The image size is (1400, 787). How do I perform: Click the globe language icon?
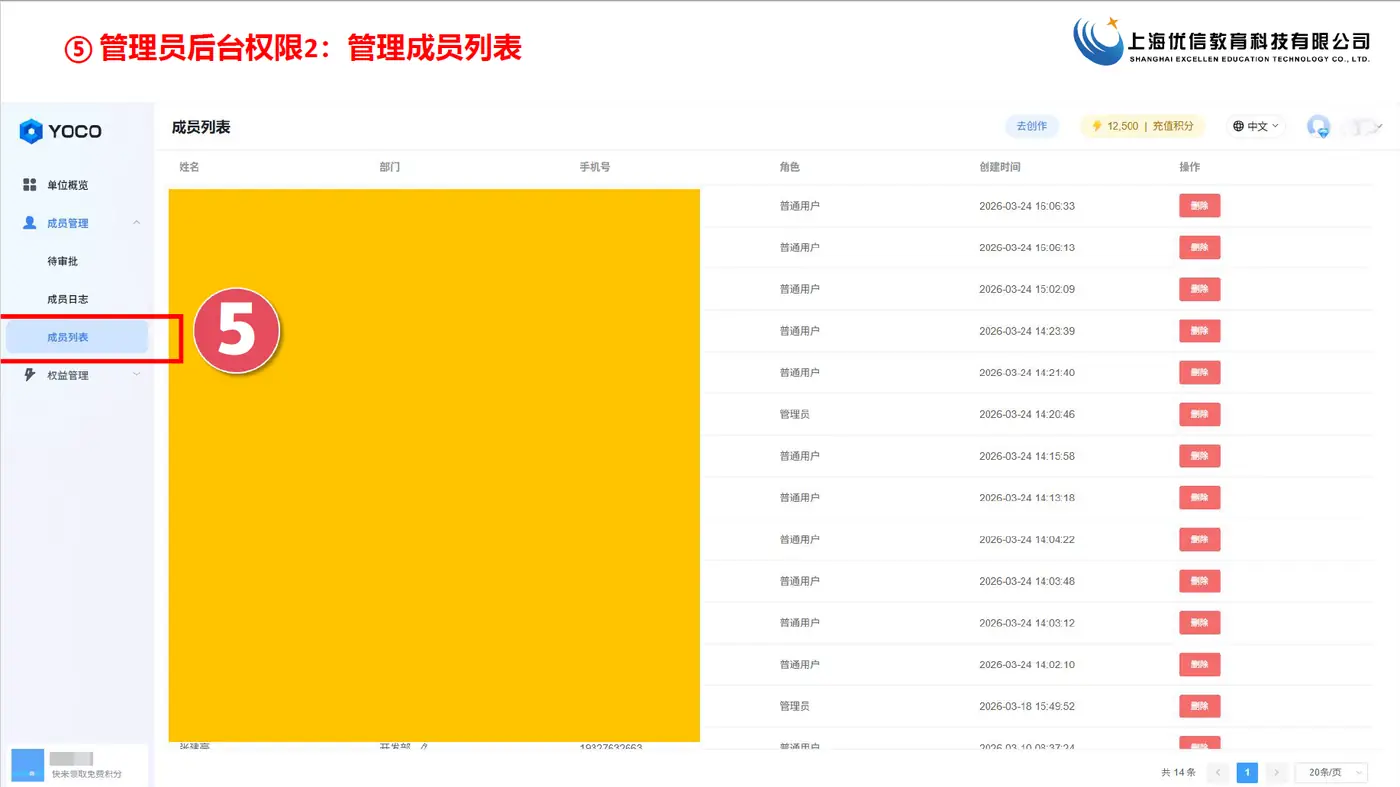tap(1239, 126)
